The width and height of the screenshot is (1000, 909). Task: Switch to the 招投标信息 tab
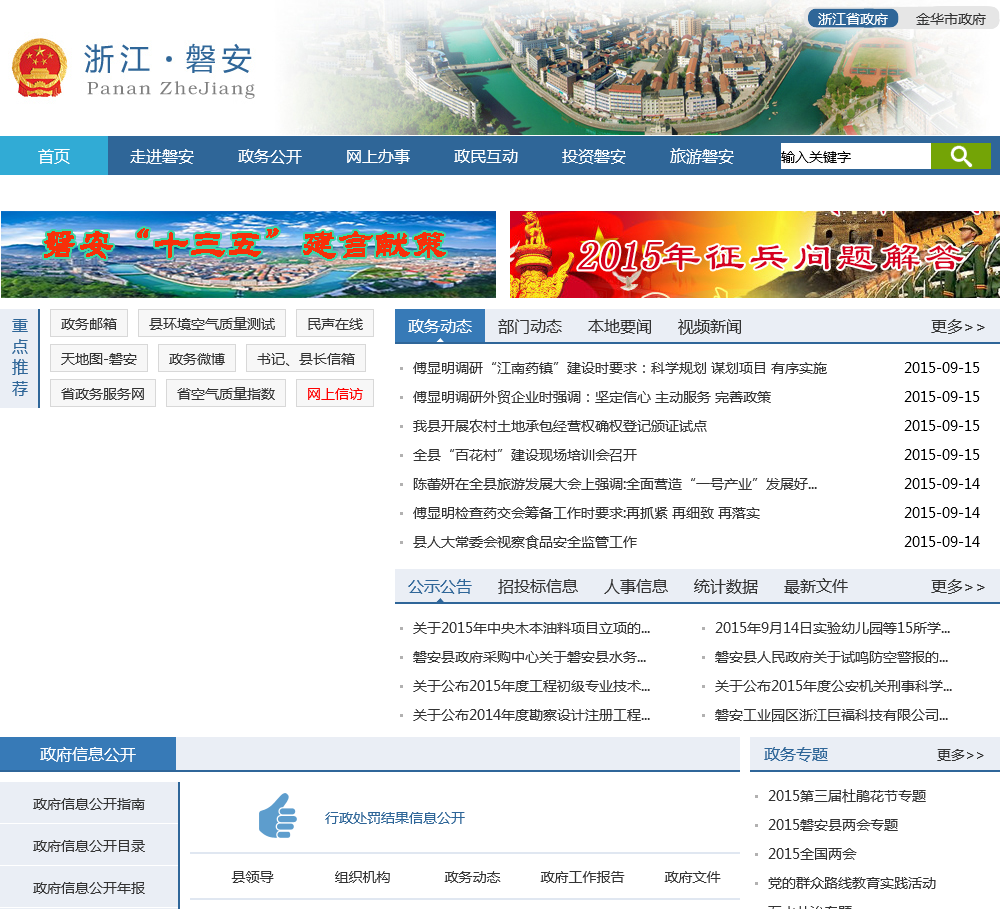[538, 586]
